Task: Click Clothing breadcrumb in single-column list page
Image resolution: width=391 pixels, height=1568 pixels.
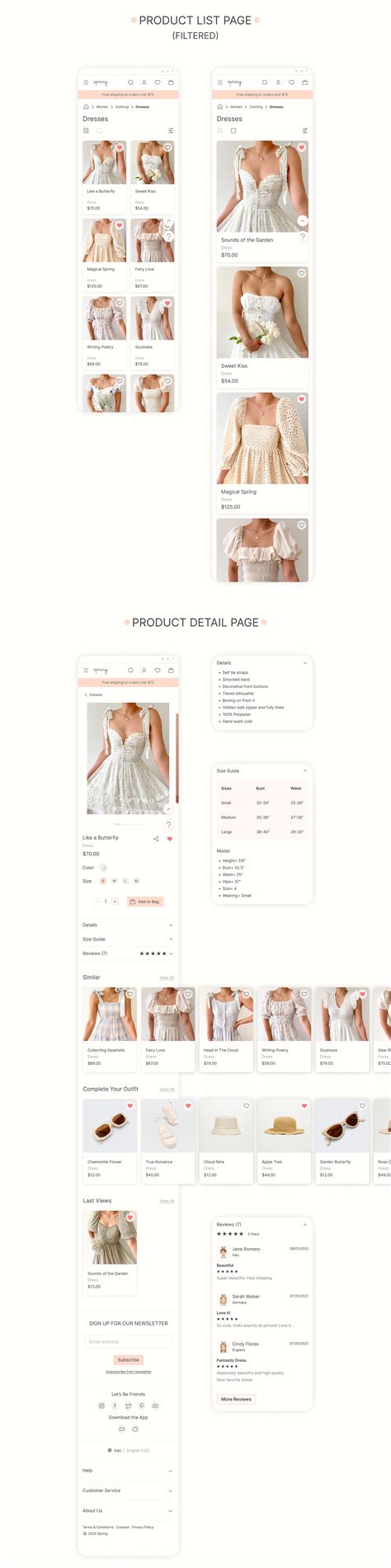Action: coord(256,106)
